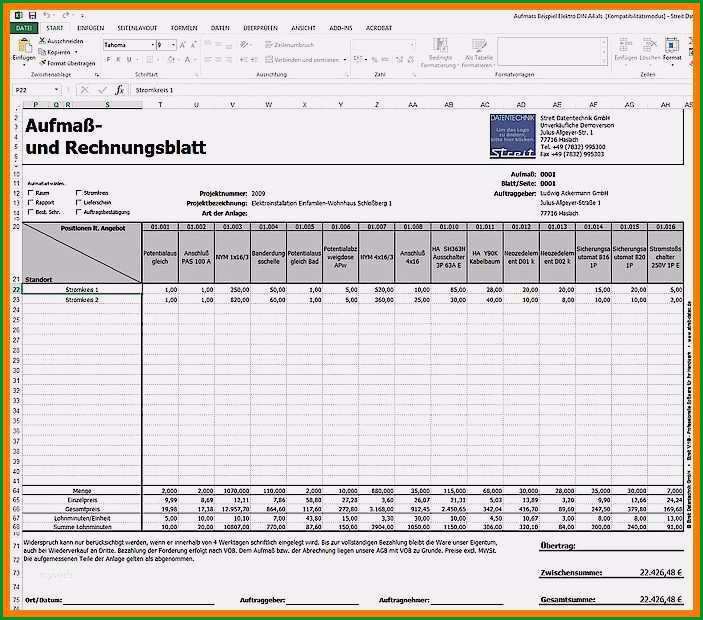
Task: Click the Undo arrow icon
Action: click(x=47, y=15)
